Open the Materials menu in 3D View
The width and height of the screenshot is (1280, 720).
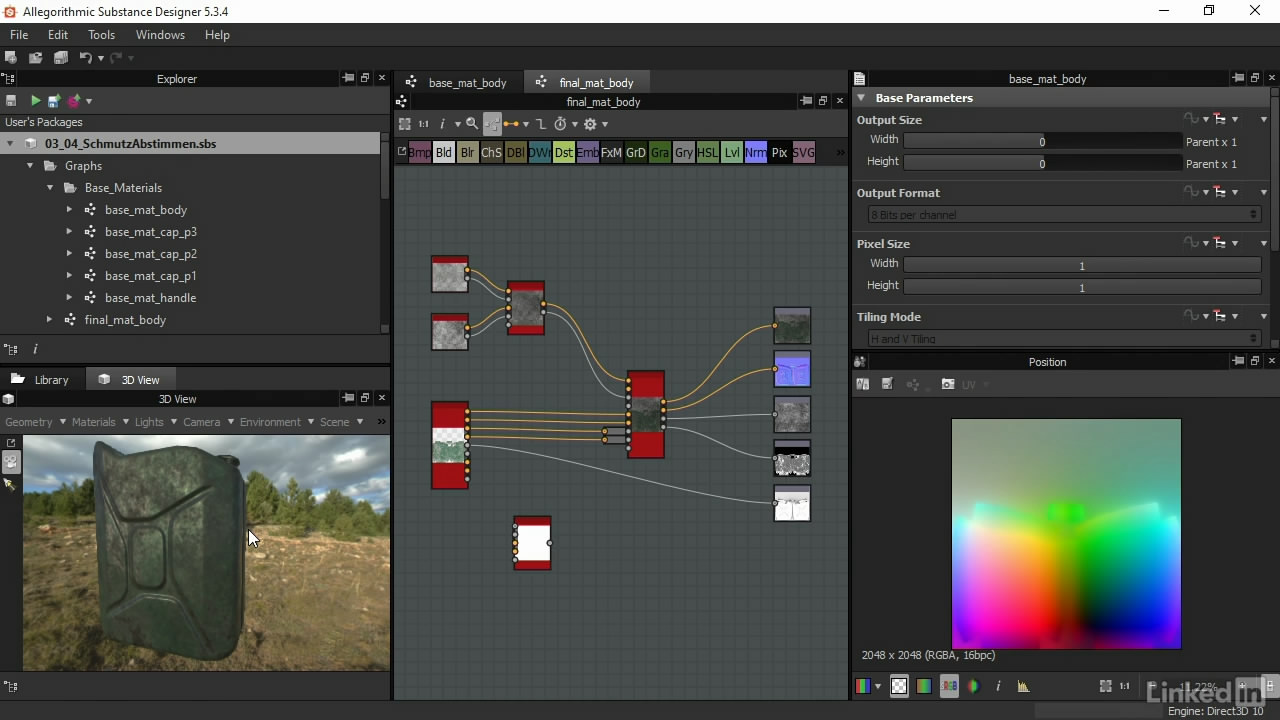click(x=100, y=422)
